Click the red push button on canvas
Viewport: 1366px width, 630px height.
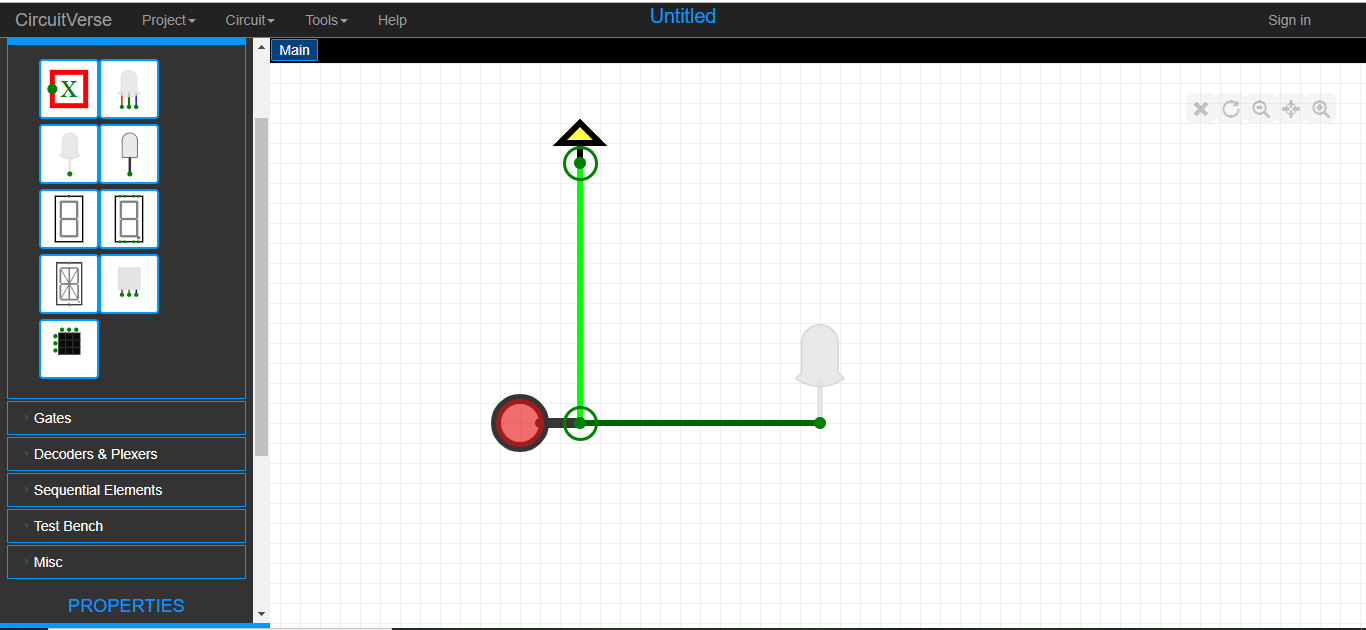click(520, 423)
